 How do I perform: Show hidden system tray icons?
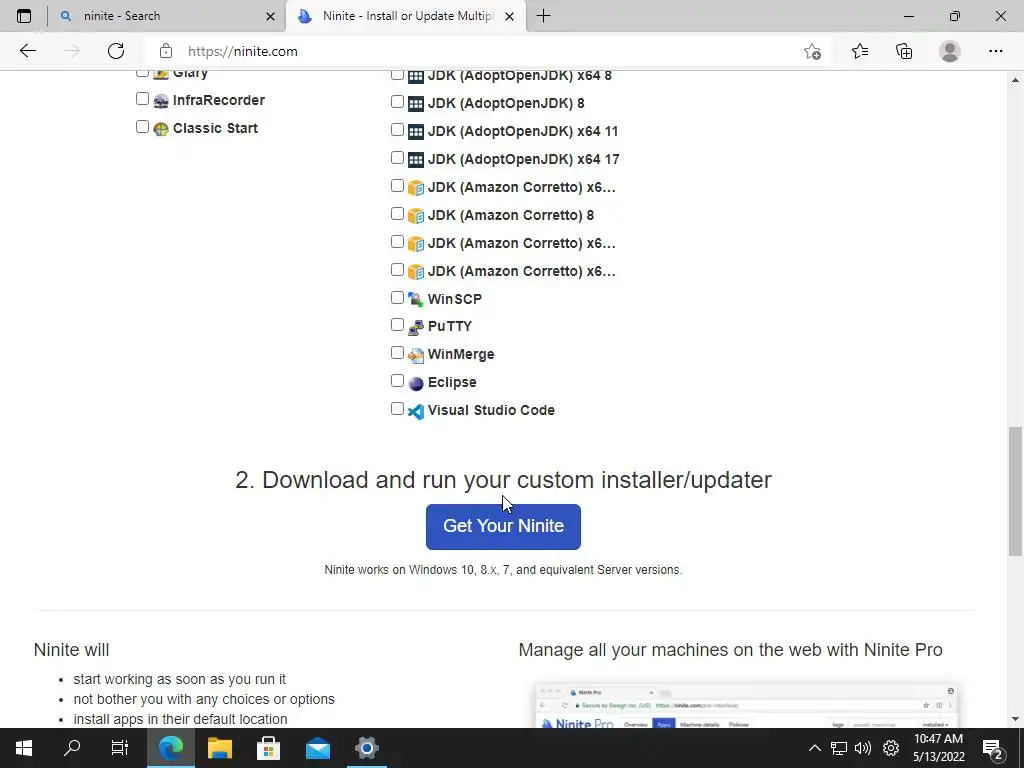tap(814, 748)
